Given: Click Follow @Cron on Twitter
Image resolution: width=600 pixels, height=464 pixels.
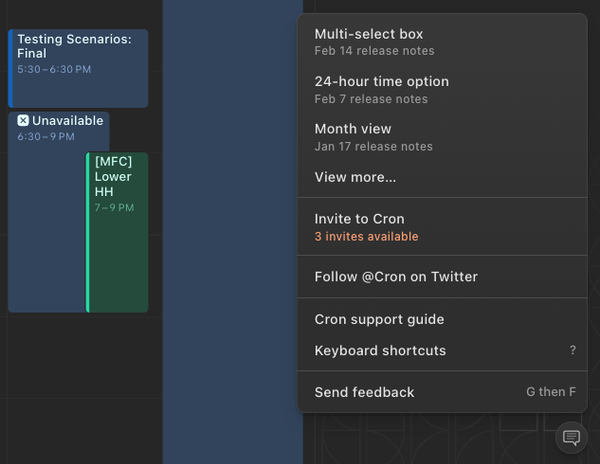Looking at the screenshot, I should 442,277.
